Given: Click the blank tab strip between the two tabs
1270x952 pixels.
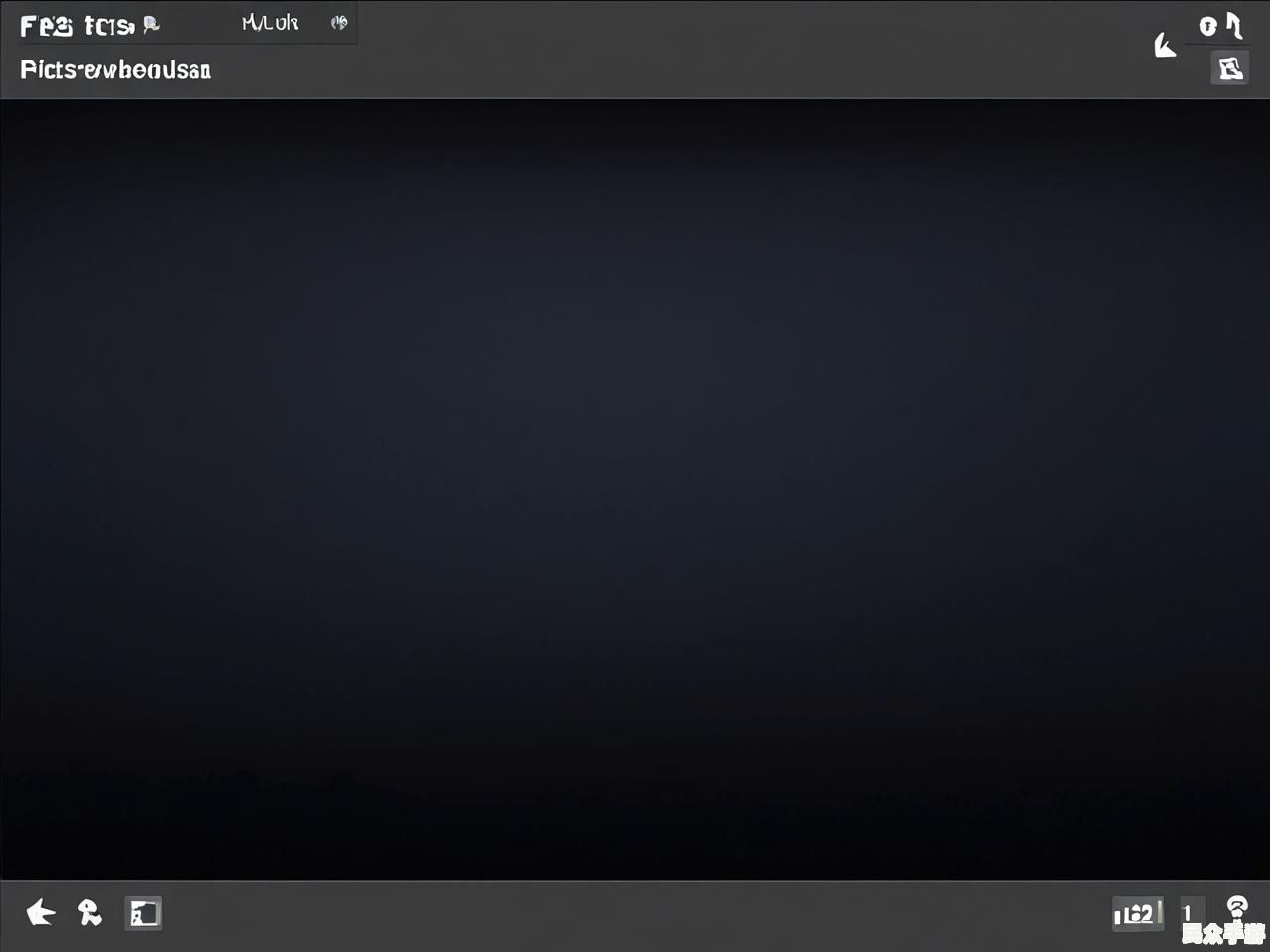Looking at the screenshot, I should coord(198,24).
